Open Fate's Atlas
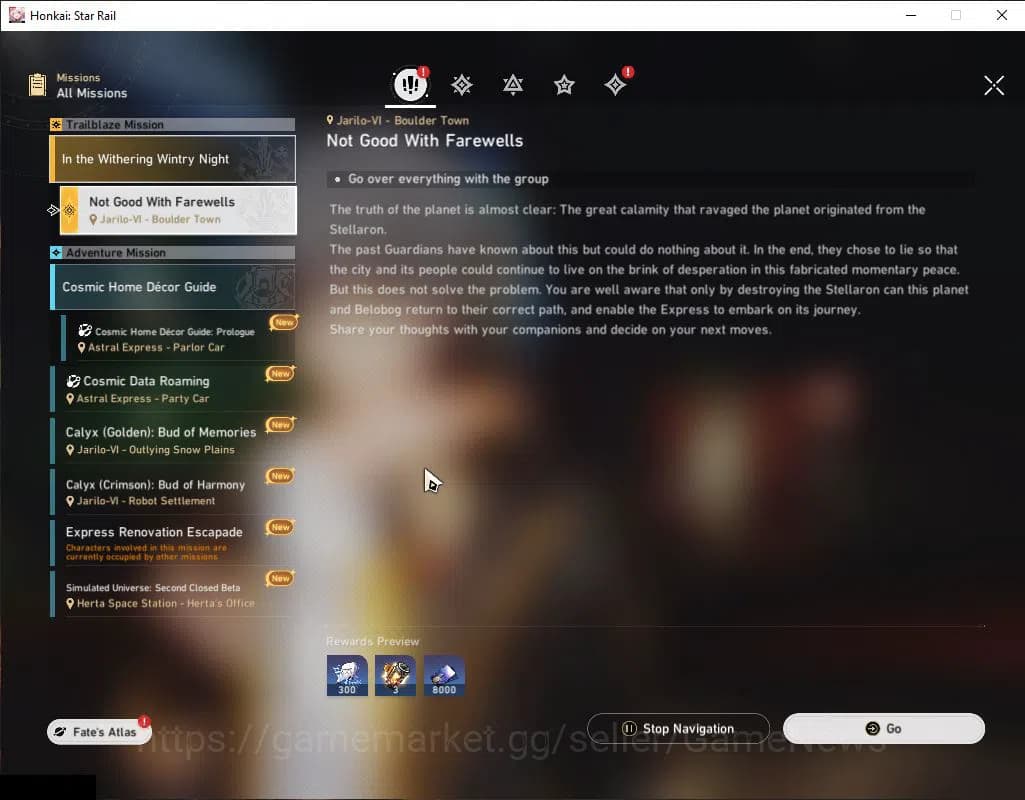 [x=99, y=732]
